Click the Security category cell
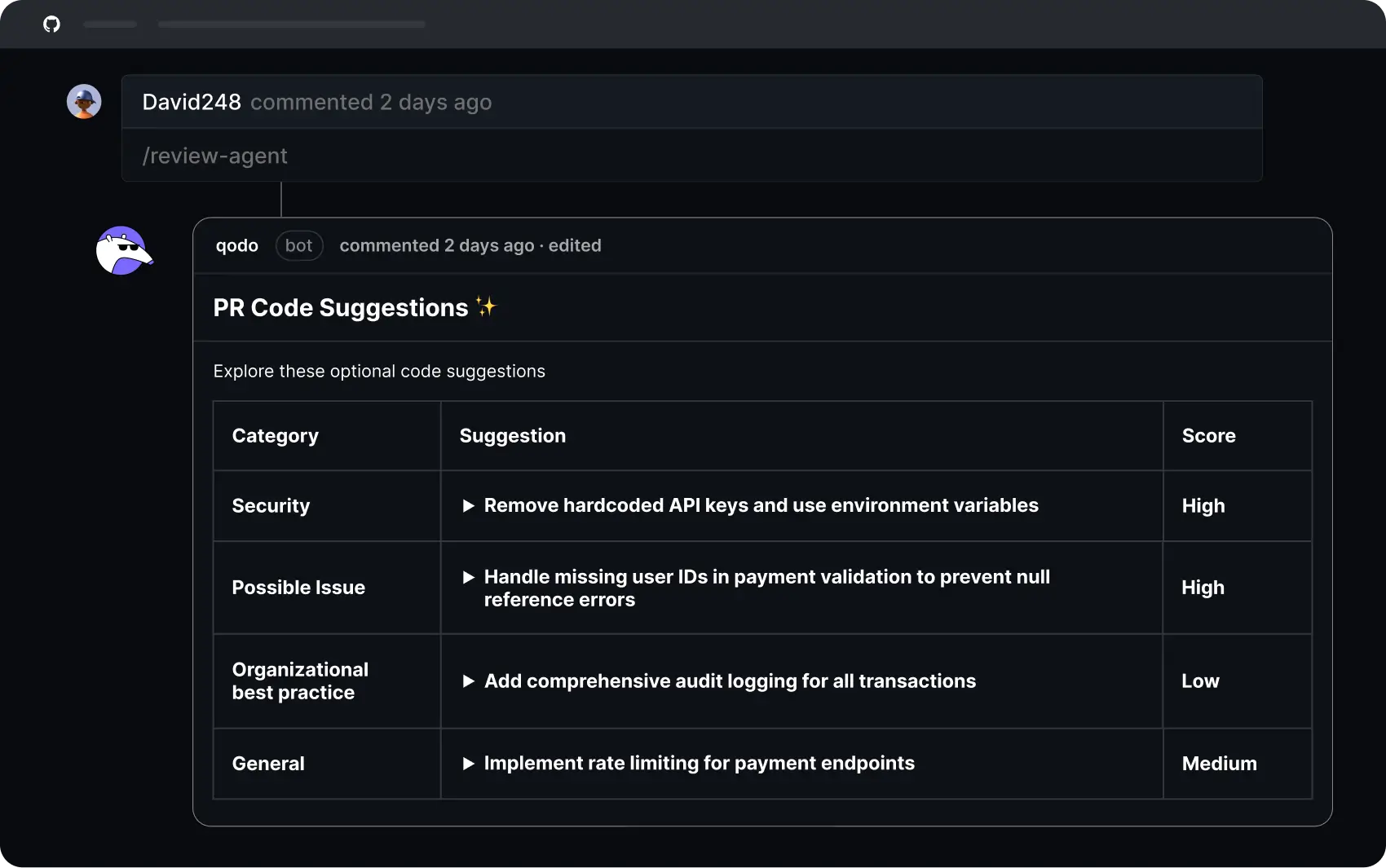The image size is (1386, 868). coord(271,506)
